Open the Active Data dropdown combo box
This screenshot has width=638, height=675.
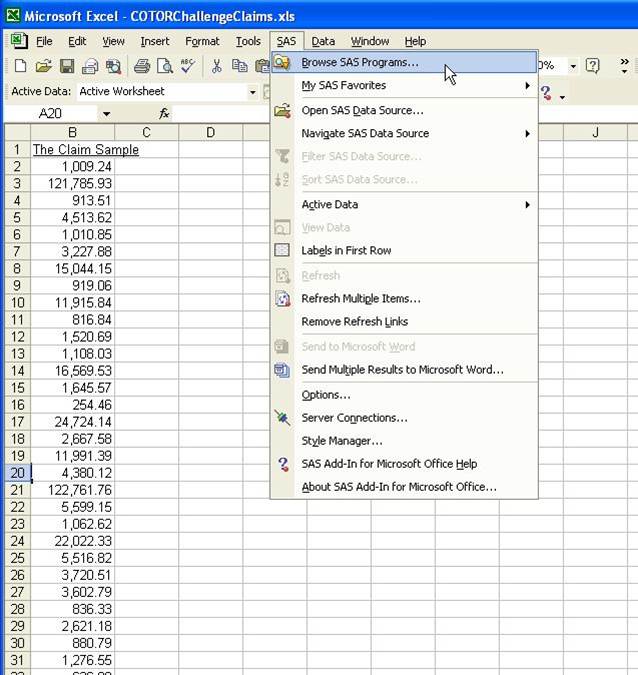coord(252,92)
